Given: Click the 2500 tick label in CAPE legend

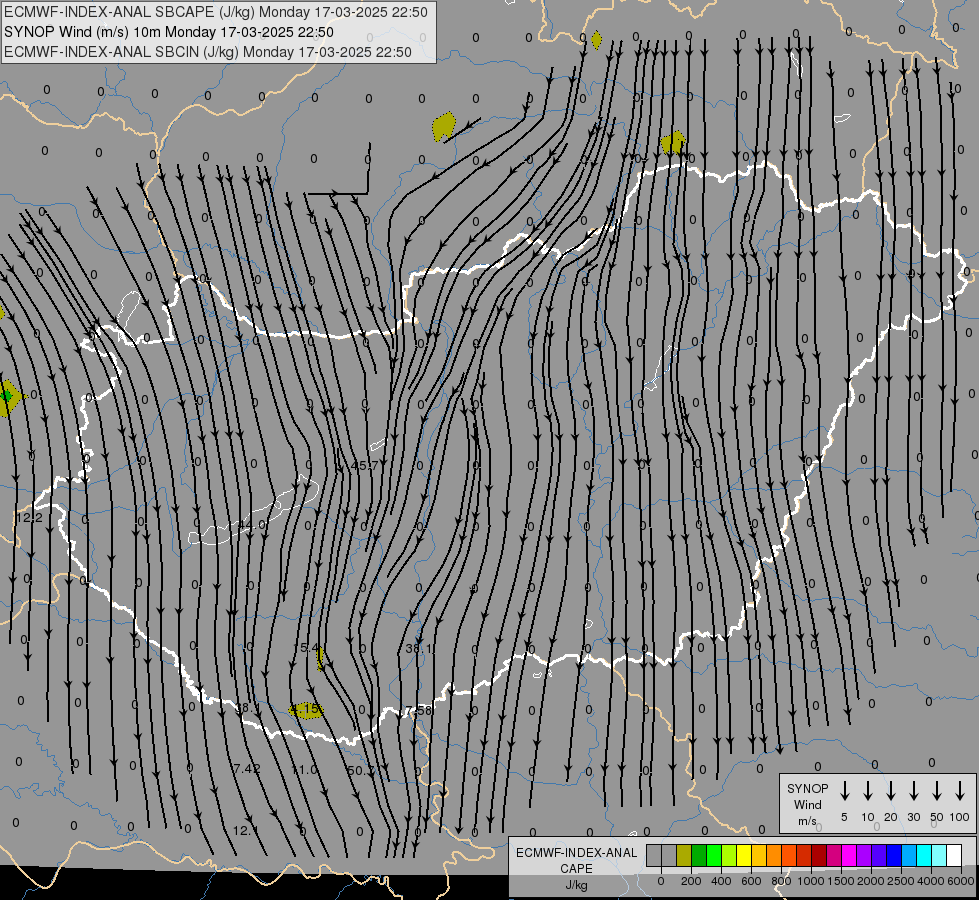Looking at the screenshot, I should pos(900,881).
